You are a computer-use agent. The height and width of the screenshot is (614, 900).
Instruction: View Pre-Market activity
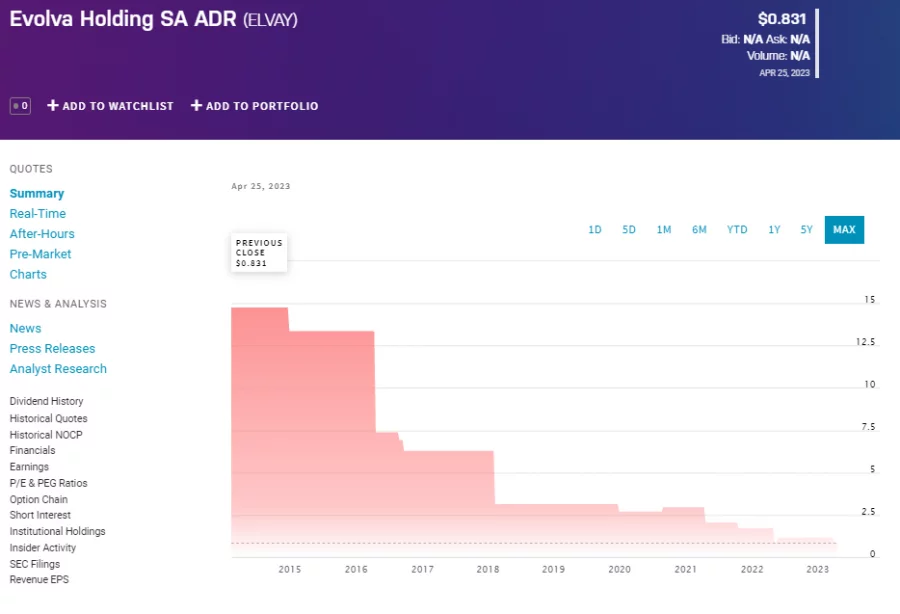40,254
